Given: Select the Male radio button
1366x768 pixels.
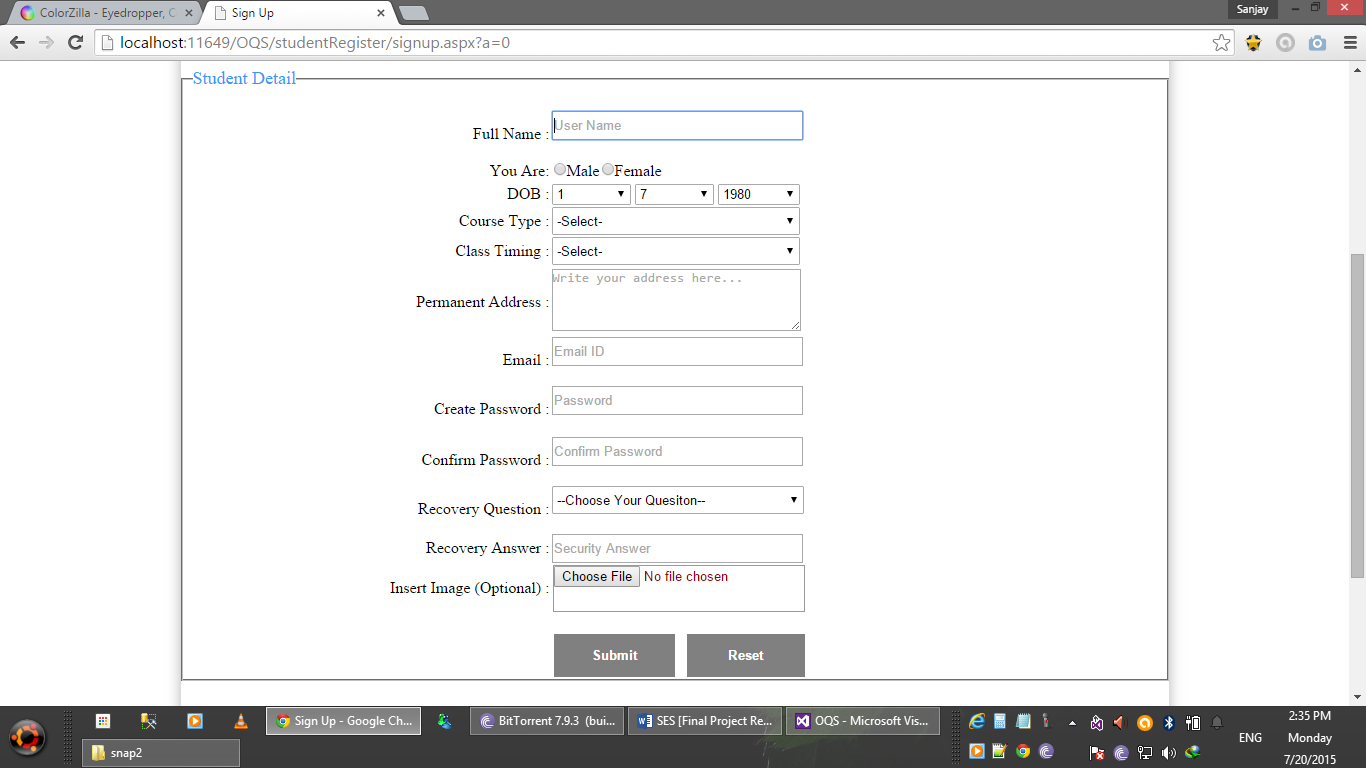Looking at the screenshot, I should pos(560,169).
